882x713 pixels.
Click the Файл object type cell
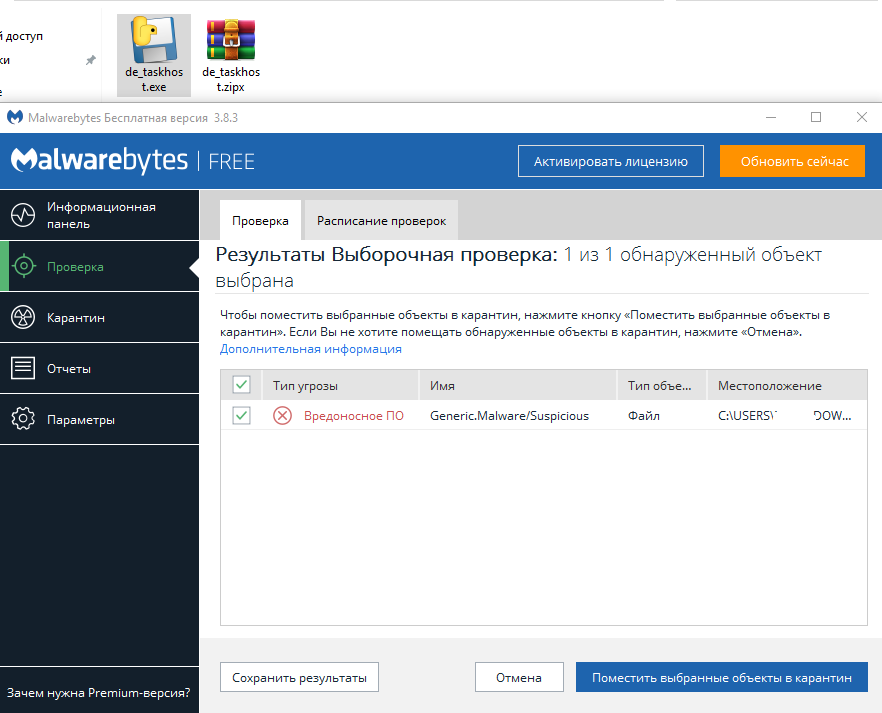point(644,416)
